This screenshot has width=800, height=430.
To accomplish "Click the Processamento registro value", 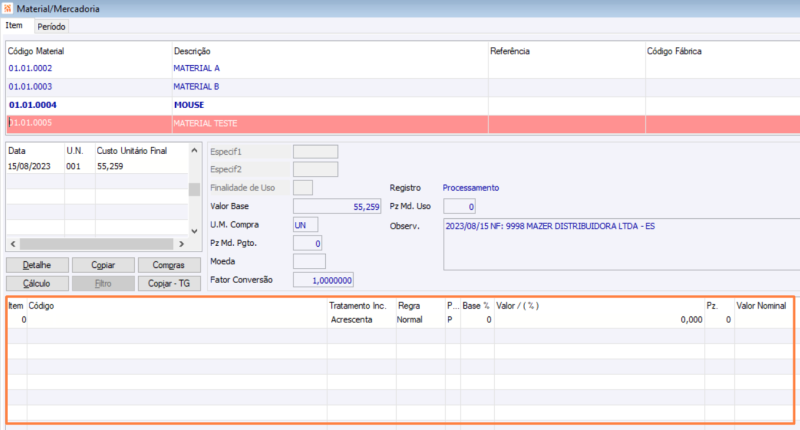I will coord(470,188).
